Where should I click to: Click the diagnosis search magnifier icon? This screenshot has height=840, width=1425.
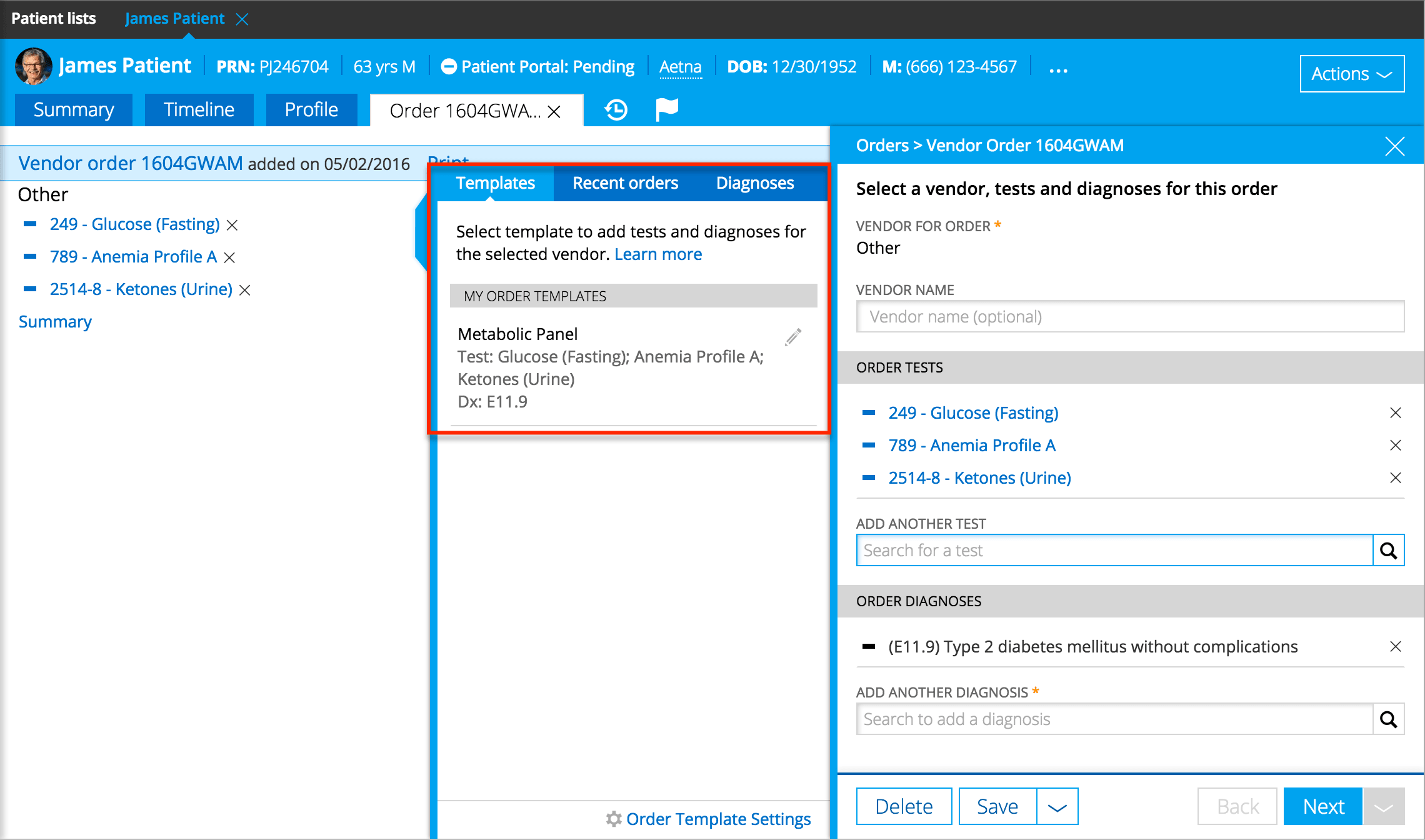point(1388,719)
